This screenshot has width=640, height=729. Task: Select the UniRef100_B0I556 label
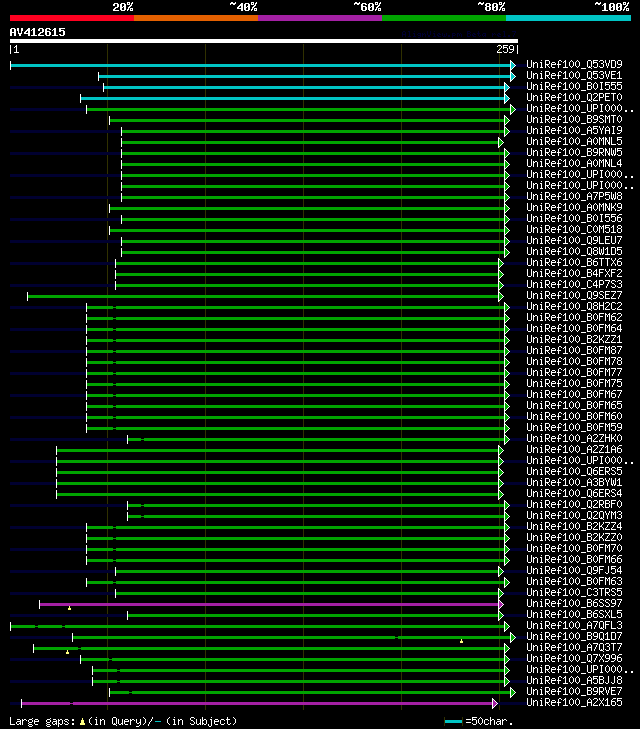574,219
